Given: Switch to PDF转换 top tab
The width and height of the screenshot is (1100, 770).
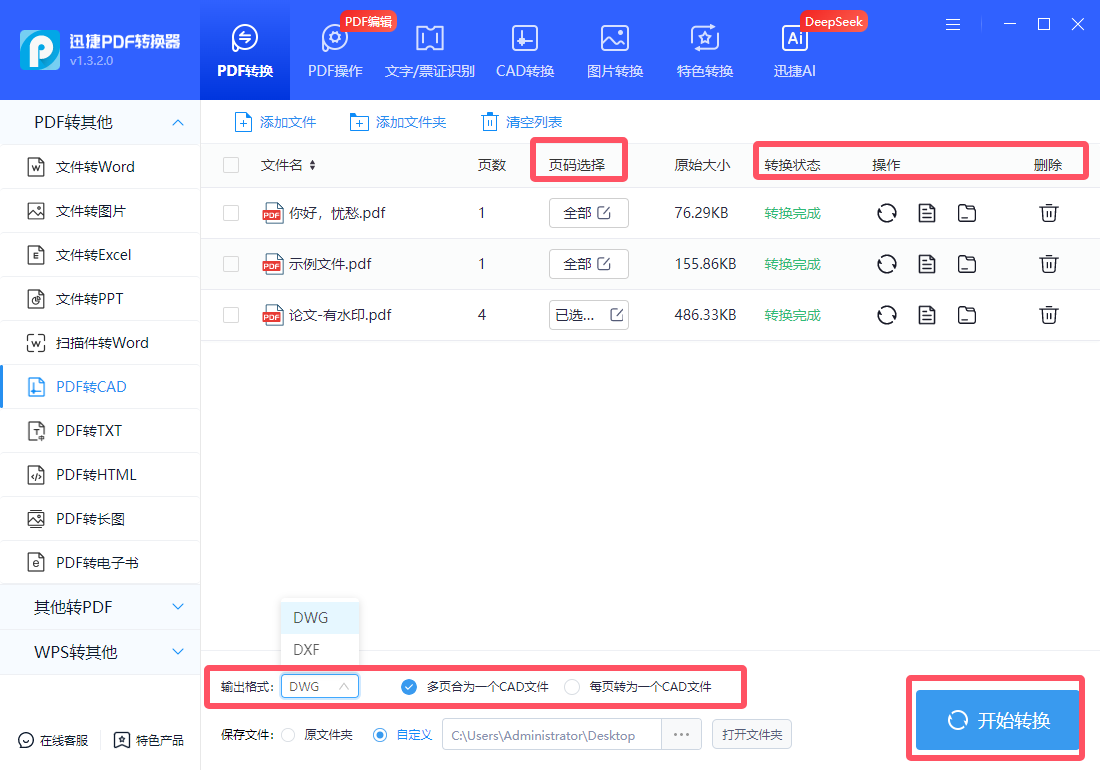Looking at the screenshot, I should coord(245,51).
